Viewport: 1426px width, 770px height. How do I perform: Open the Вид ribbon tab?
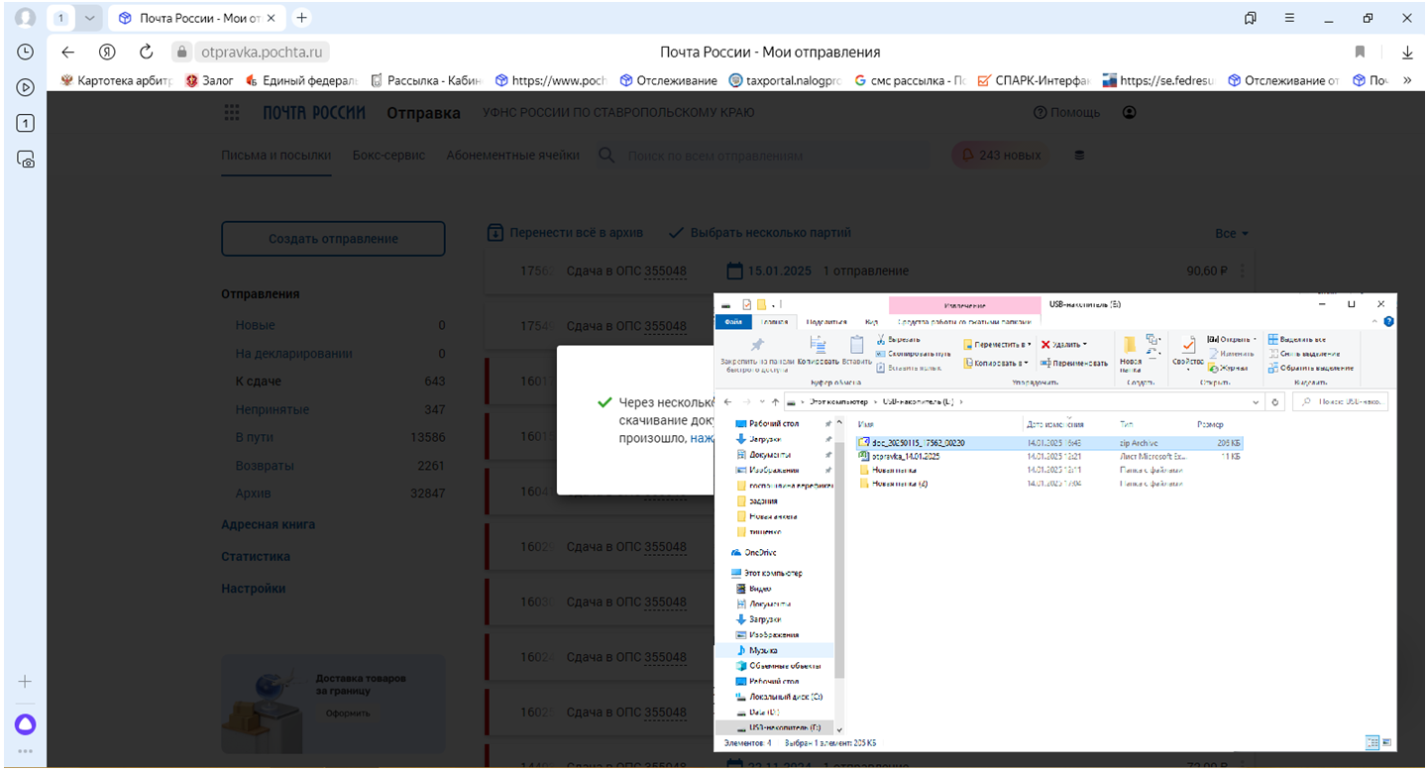pos(871,322)
